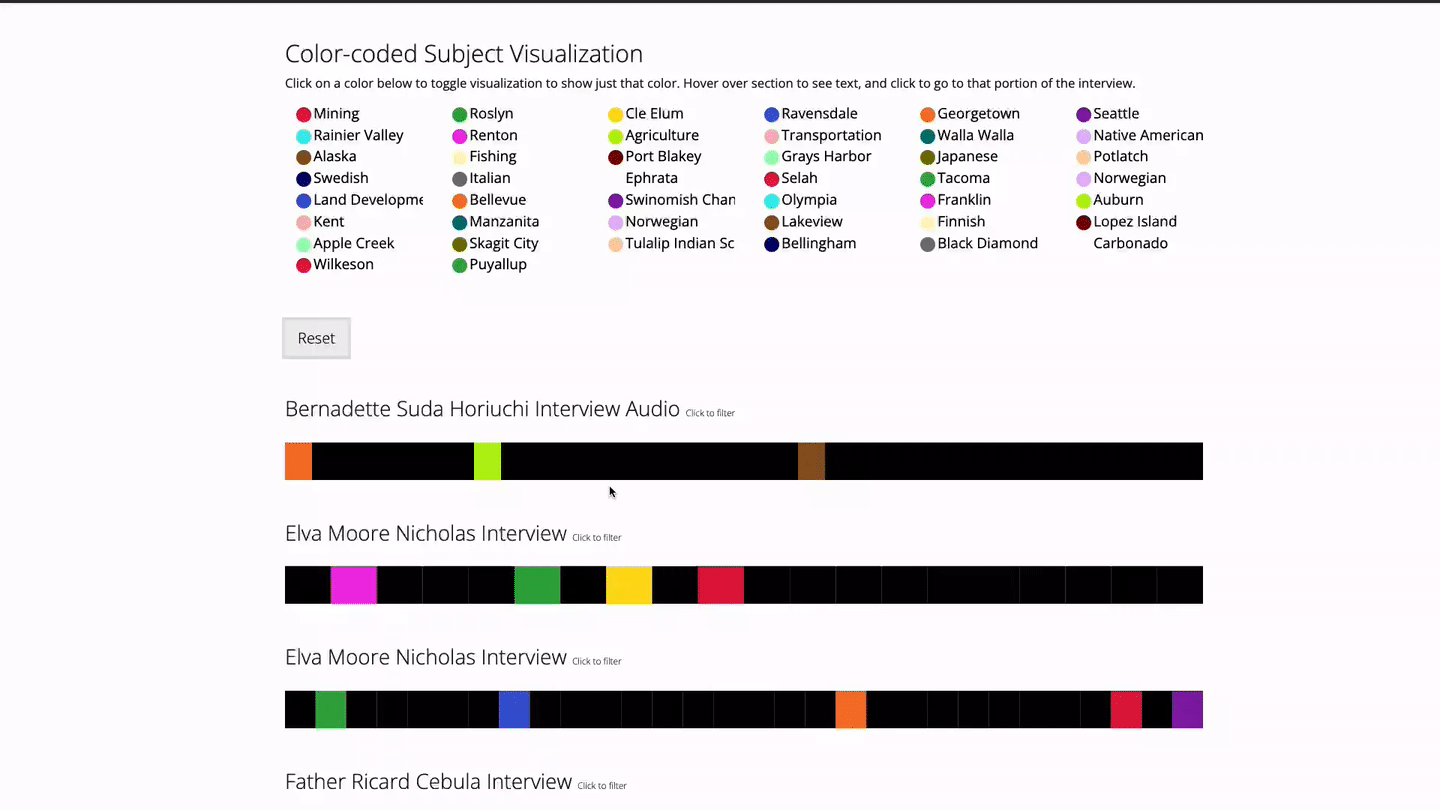The width and height of the screenshot is (1440, 810).
Task: Toggle the Bellevue orange swatch
Action: coord(460,201)
